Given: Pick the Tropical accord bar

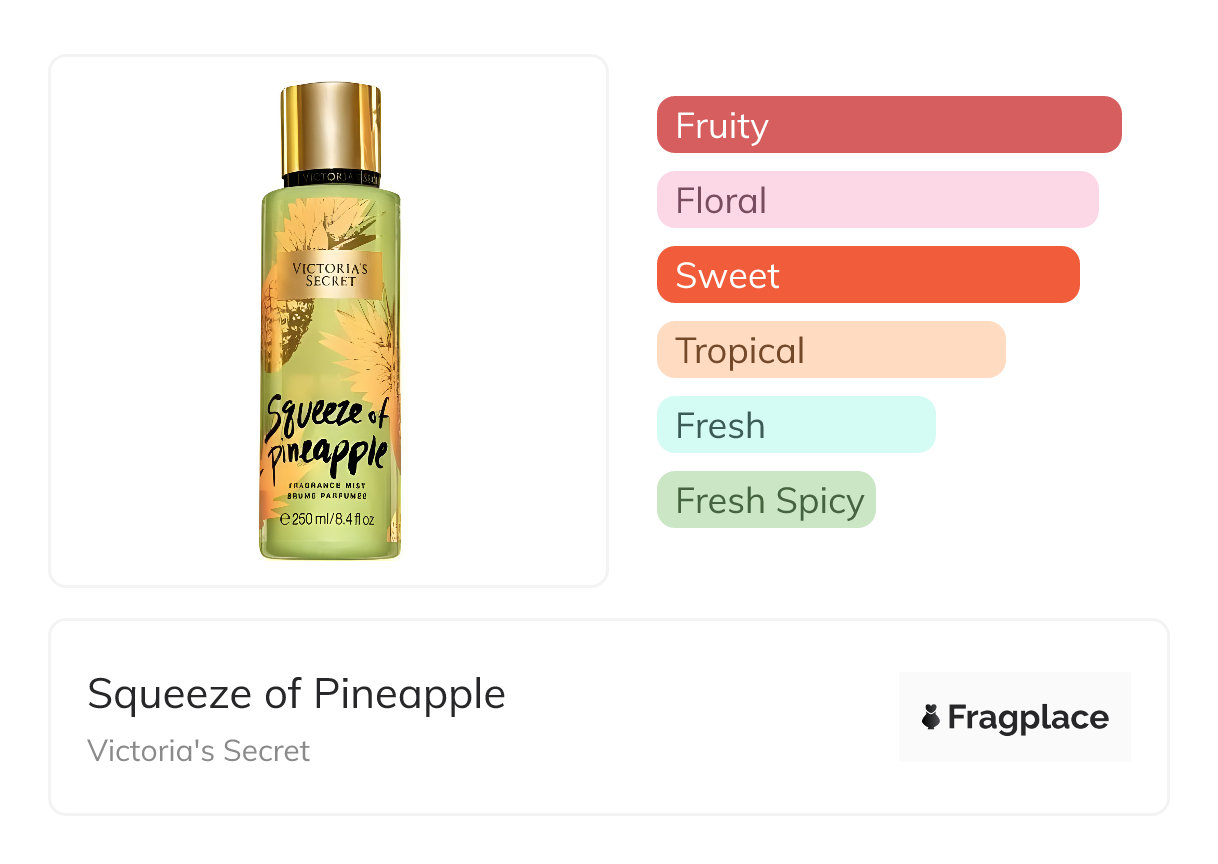Looking at the screenshot, I should (830, 350).
